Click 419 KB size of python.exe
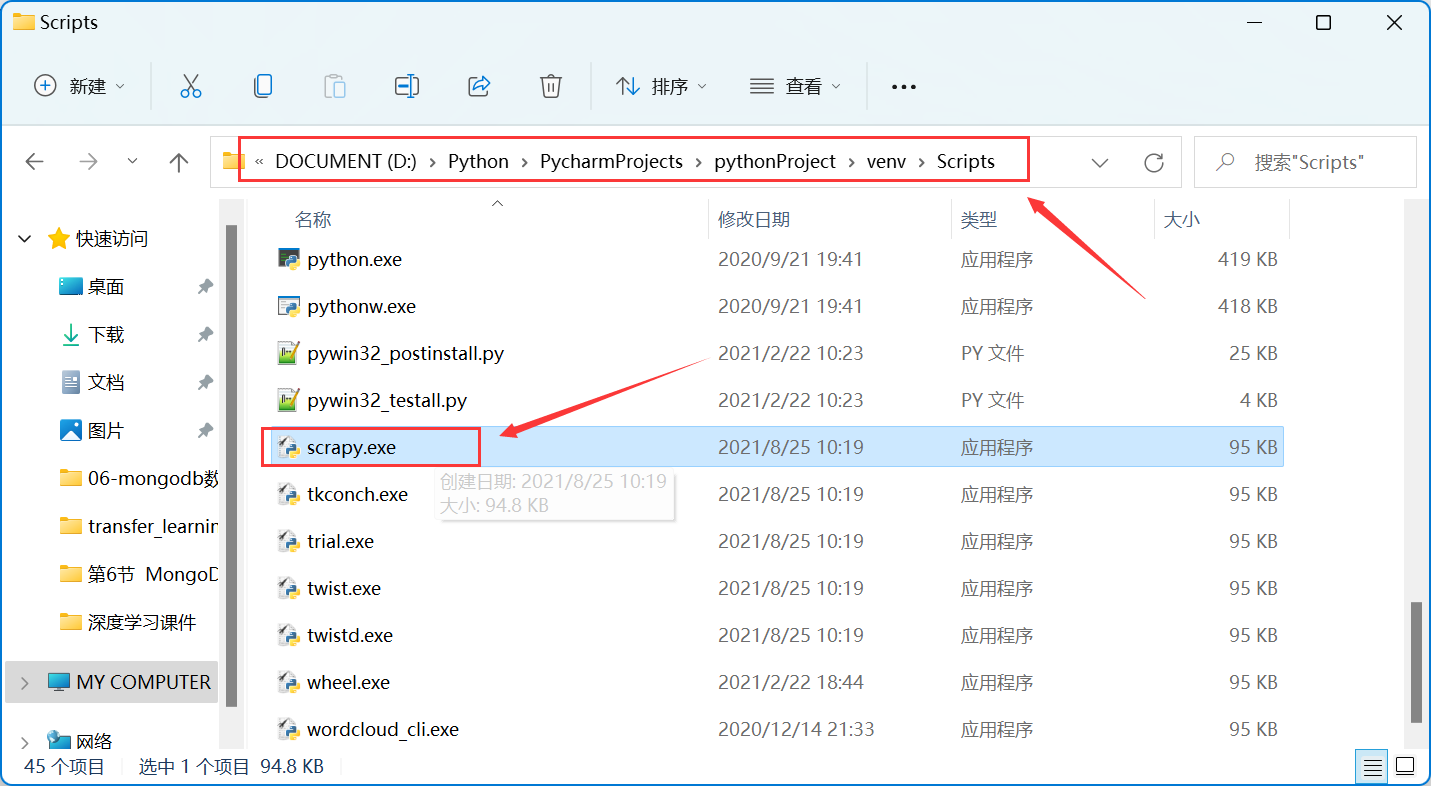1431x786 pixels. point(1248,259)
